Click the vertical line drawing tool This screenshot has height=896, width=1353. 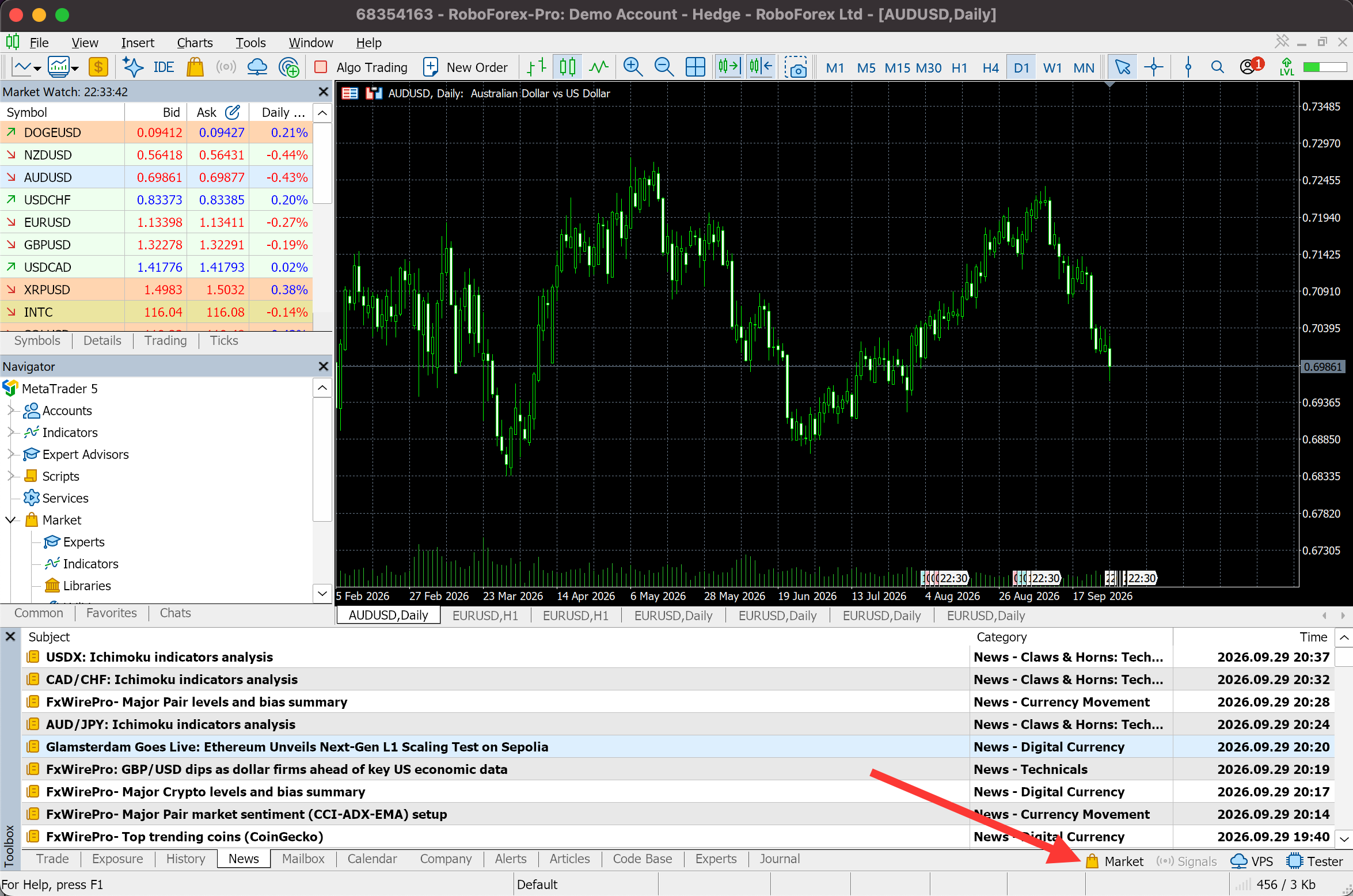pyautogui.click(x=1188, y=67)
